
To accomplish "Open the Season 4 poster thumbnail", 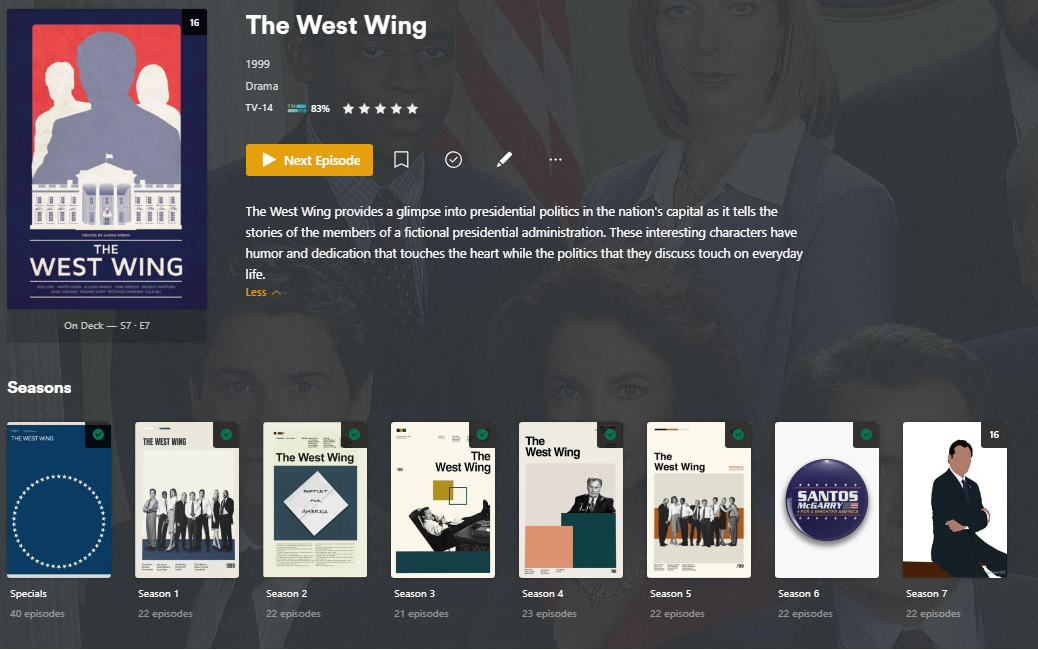I will (x=571, y=500).
